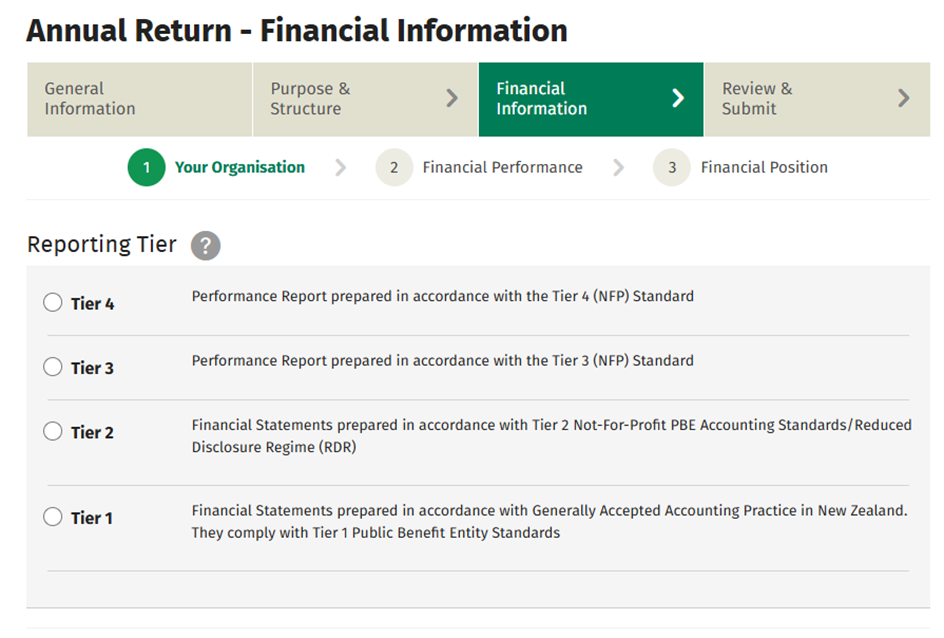Select the Tier 2 reporting option
Image resolution: width=944 pixels, height=638 pixels.
pos(53,431)
